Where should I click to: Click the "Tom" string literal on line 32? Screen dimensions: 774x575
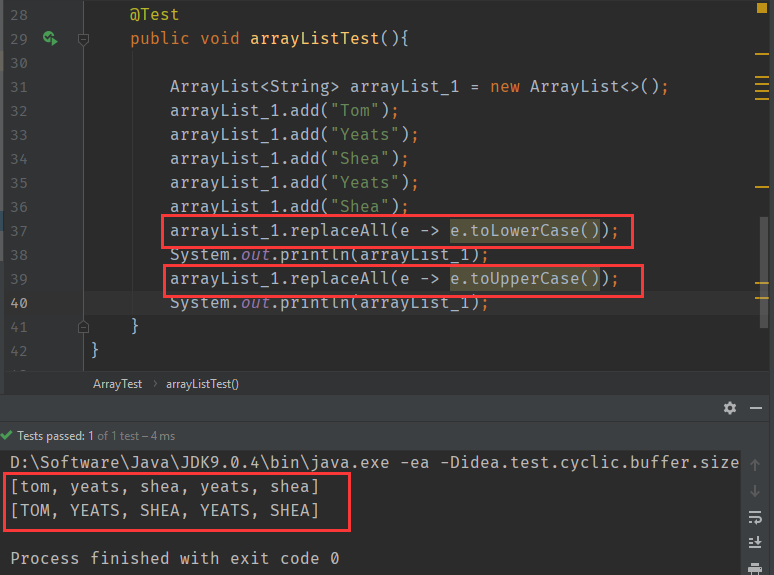[354, 111]
